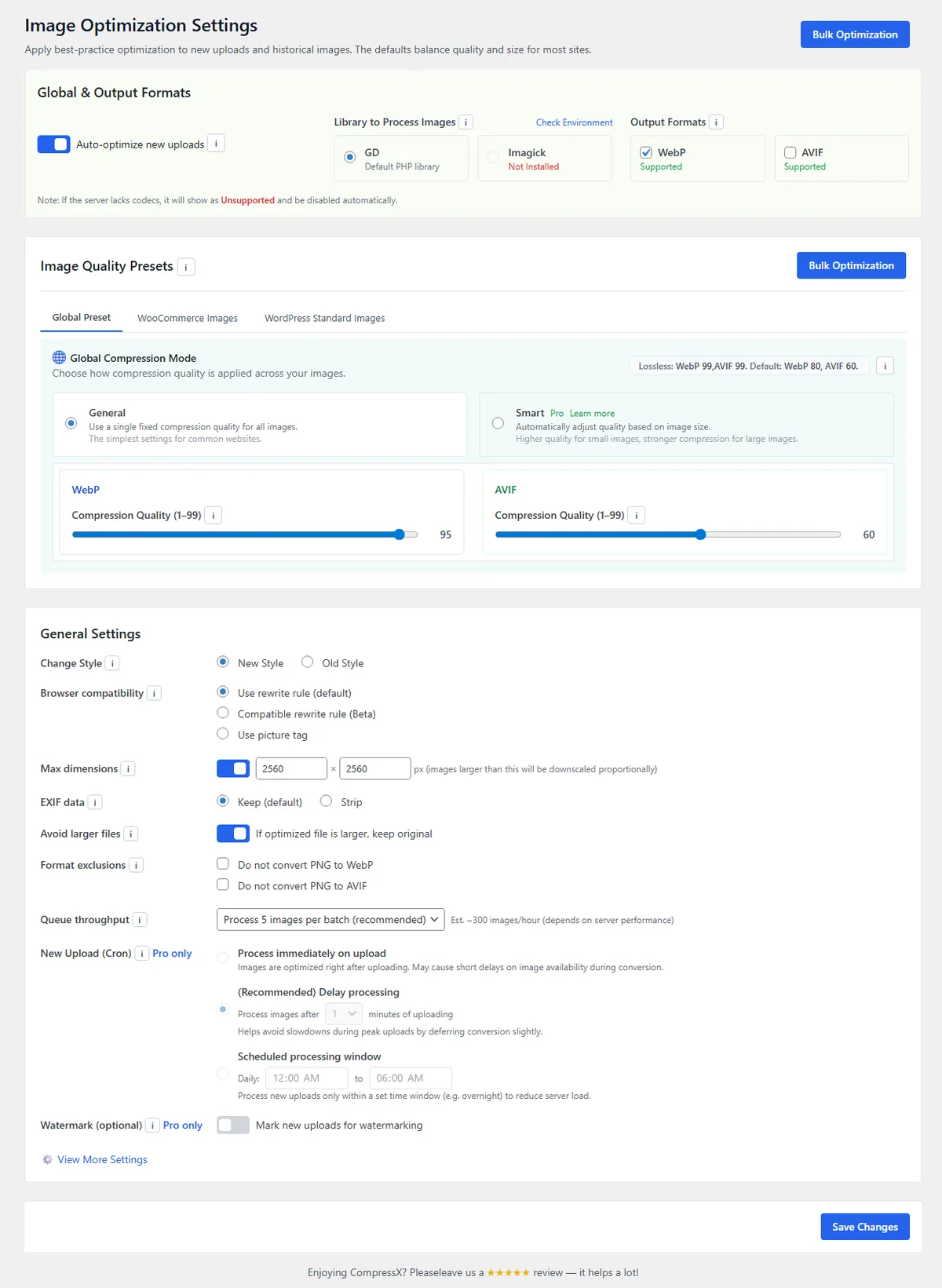Select Strip EXIF data radio
Viewport: 942px width, 1288px height.
pos(326,801)
